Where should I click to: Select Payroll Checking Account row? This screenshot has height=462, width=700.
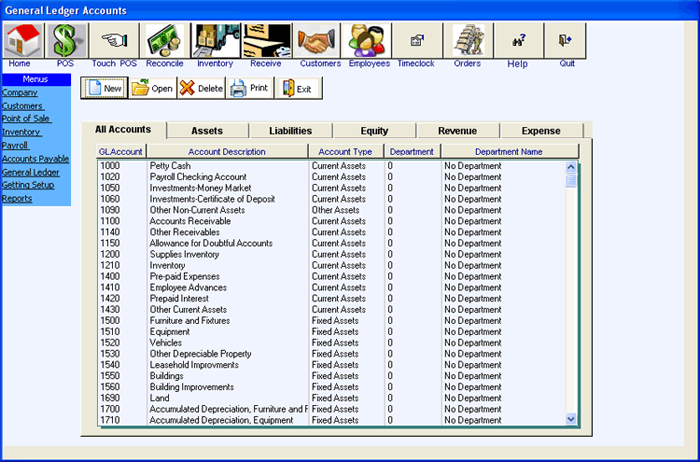coord(331,177)
